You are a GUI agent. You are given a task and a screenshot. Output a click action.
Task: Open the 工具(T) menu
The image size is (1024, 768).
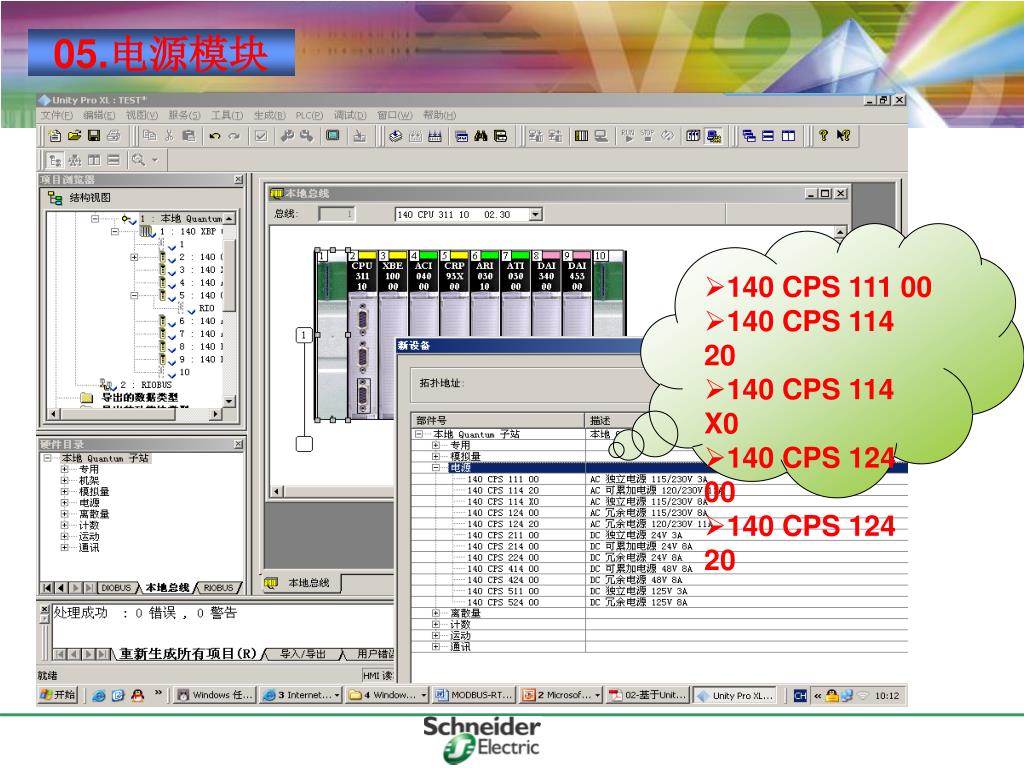[x=227, y=115]
